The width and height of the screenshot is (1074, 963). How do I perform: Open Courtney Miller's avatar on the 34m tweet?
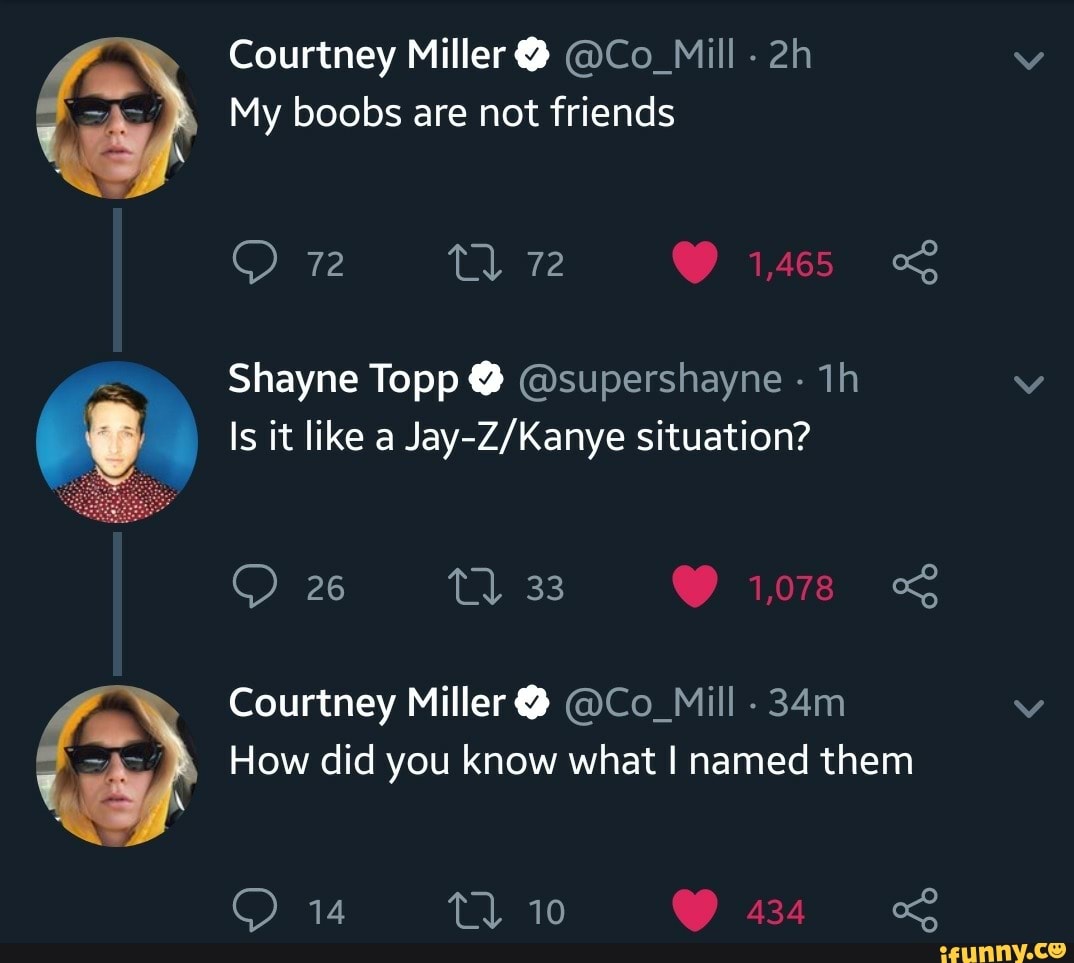click(117, 765)
